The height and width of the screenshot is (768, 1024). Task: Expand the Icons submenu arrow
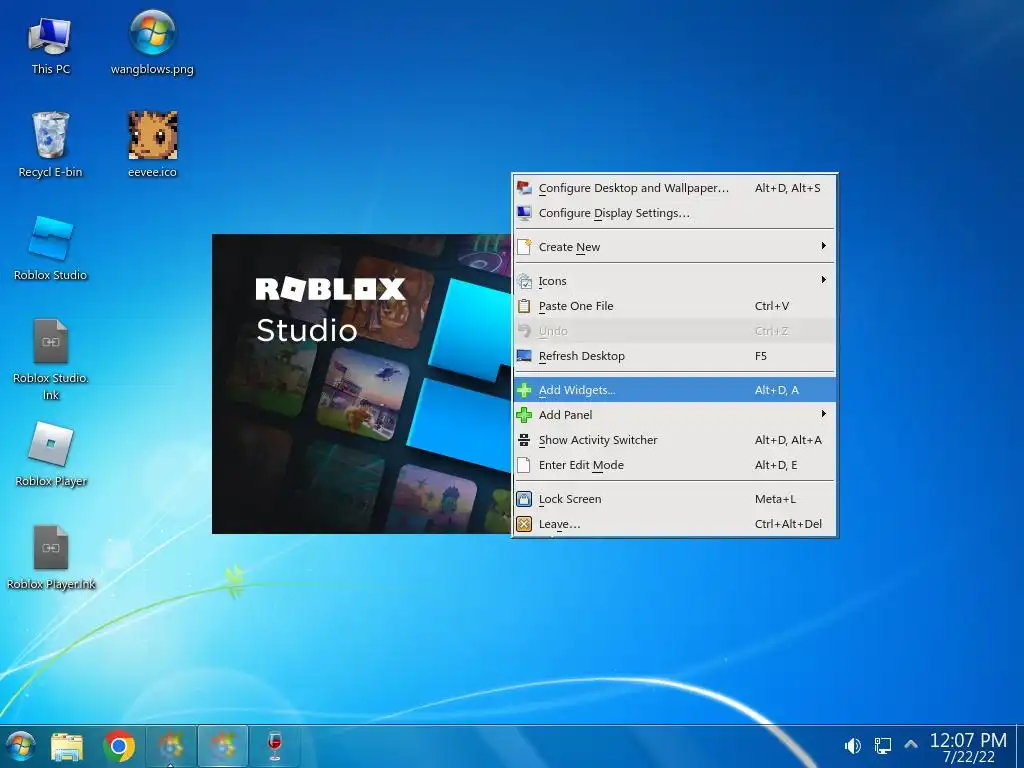[824, 280]
